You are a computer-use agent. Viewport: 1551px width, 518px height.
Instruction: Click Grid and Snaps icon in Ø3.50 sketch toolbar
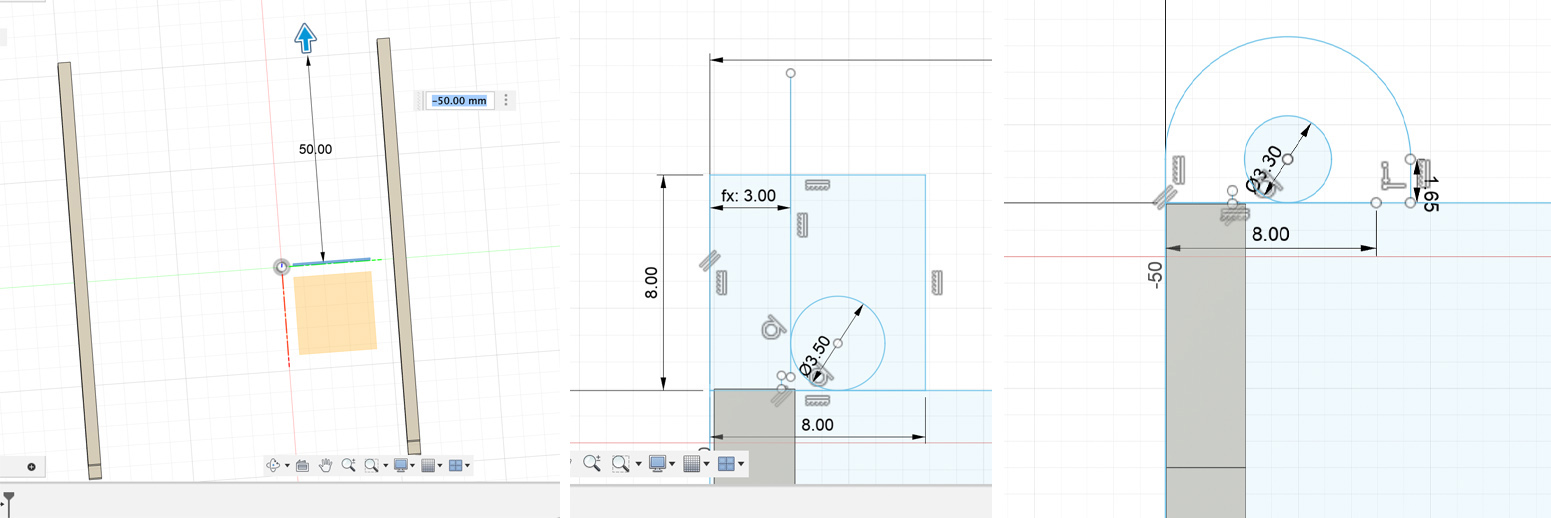[693, 463]
